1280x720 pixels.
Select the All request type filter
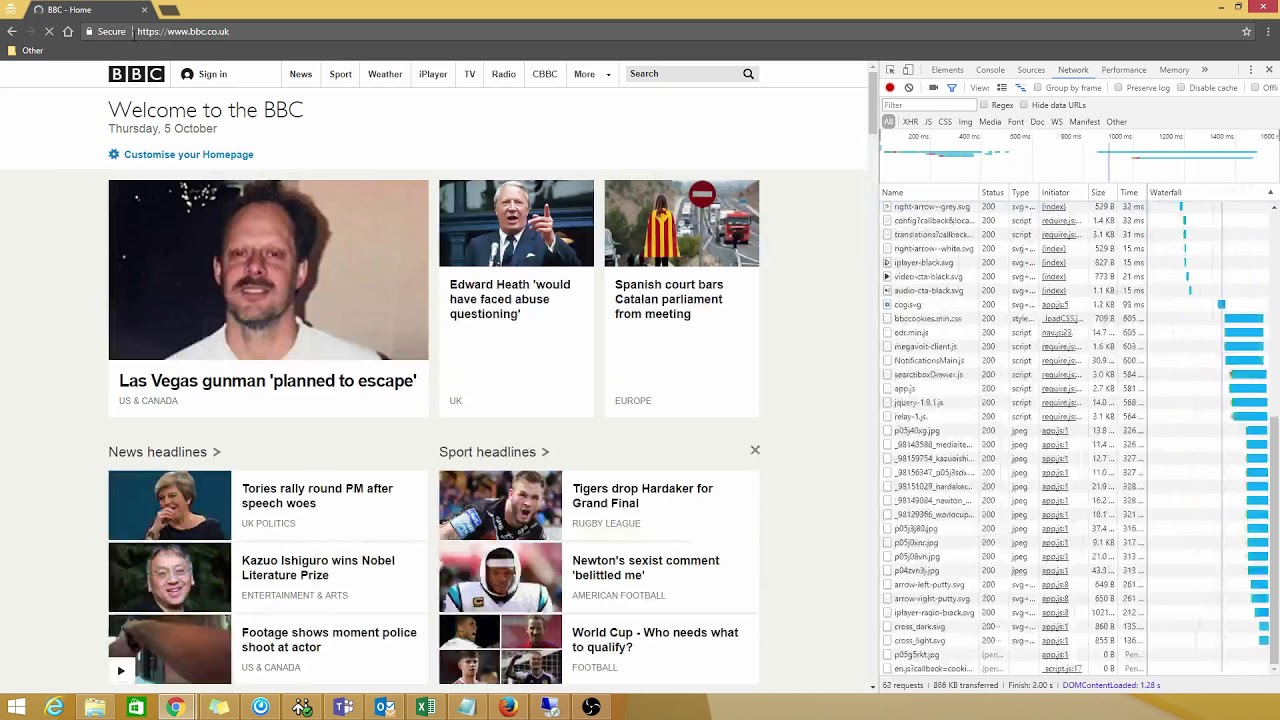point(888,122)
